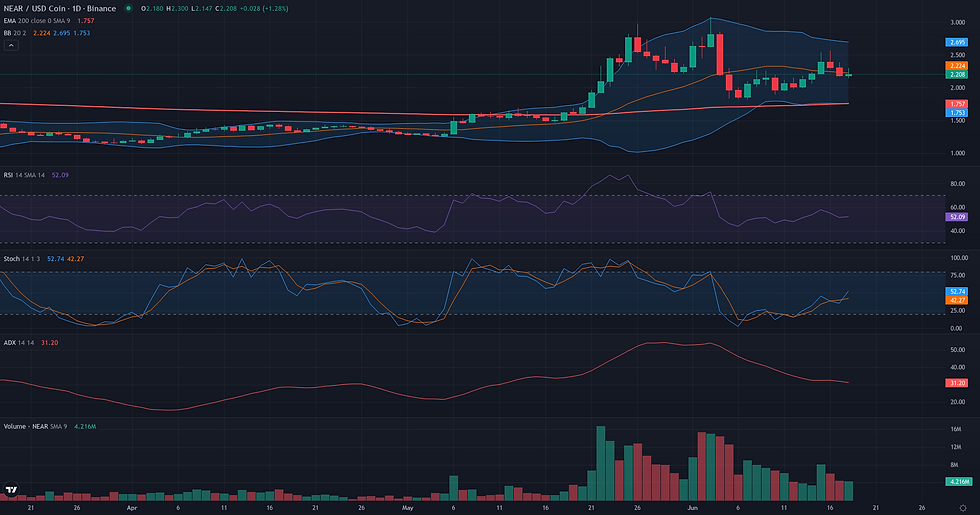
Task: Click ADX legend value 31.20
Action: click(x=49, y=342)
